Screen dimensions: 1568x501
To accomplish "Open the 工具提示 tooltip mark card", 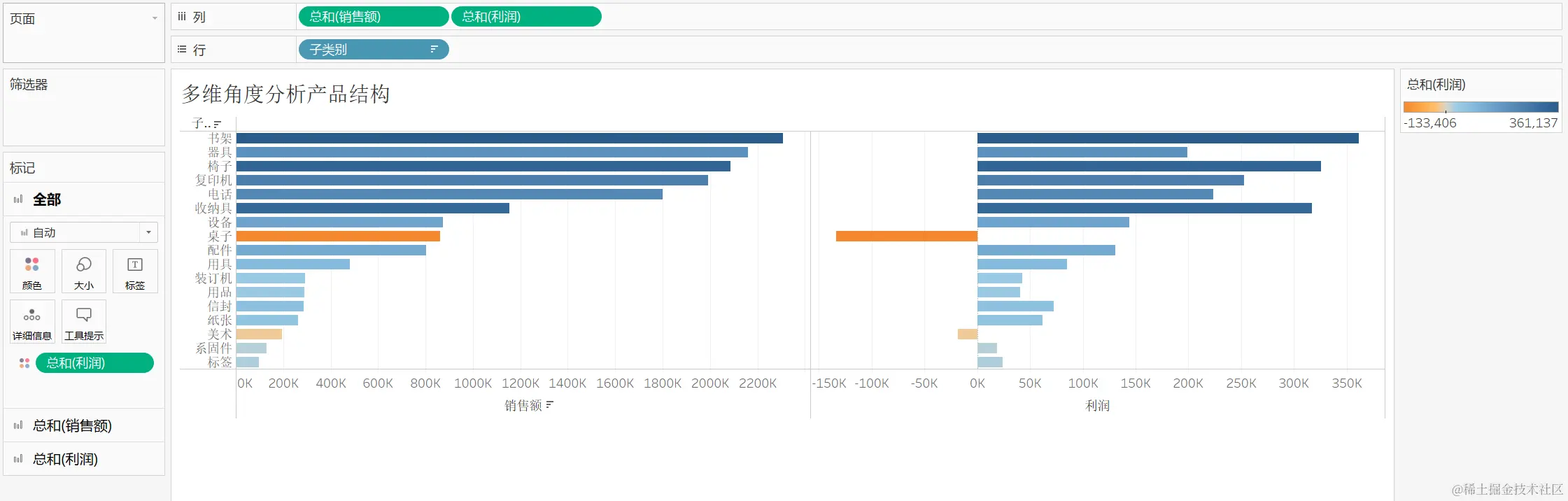I will pos(84,321).
